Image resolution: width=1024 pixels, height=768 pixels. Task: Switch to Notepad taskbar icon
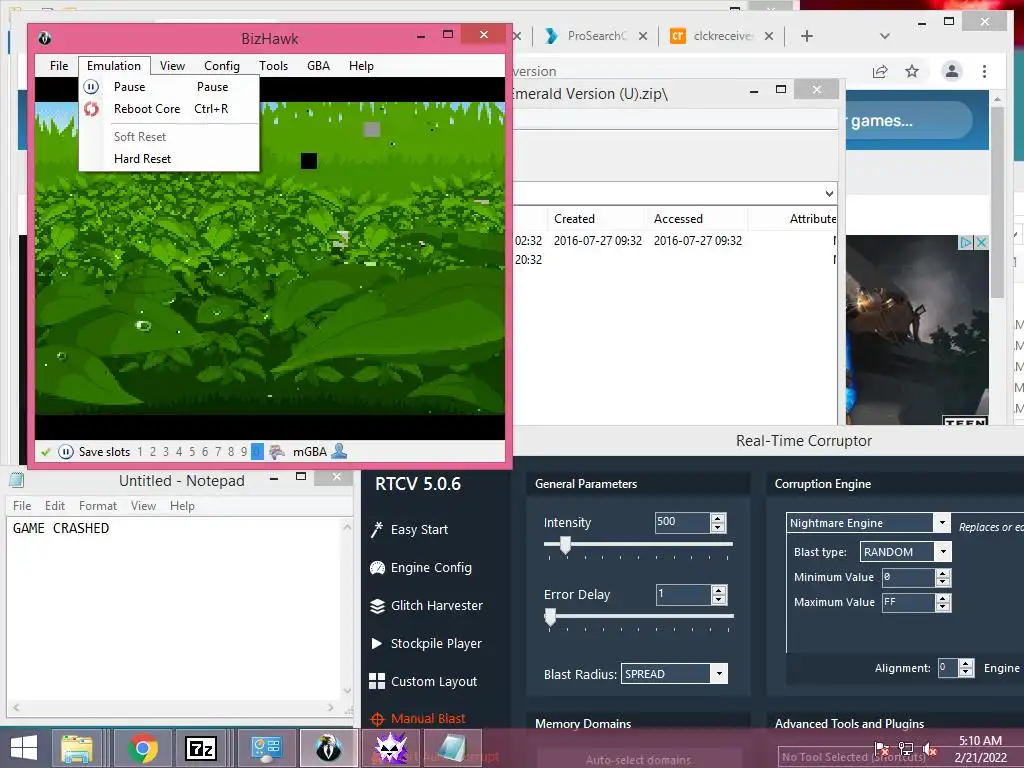click(452, 748)
